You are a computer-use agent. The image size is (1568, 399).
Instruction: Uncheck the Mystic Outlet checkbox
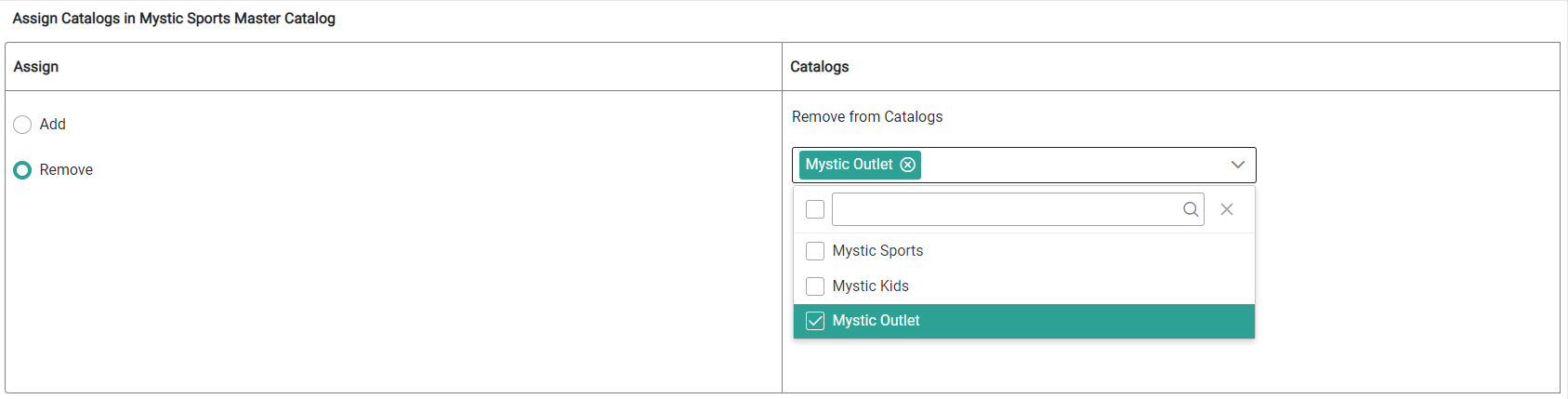tap(815, 321)
